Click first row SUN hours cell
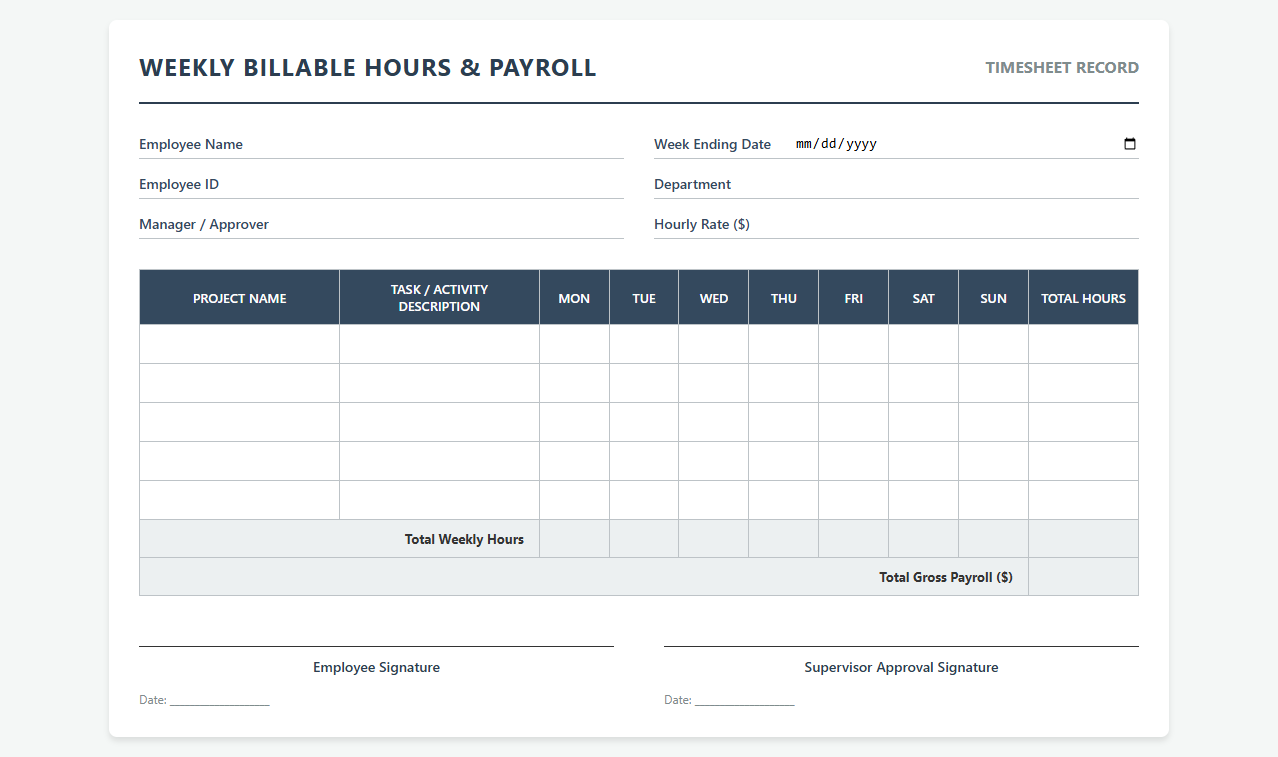The height and width of the screenshot is (757, 1278). pyautogui.click(x=994, y=344)
